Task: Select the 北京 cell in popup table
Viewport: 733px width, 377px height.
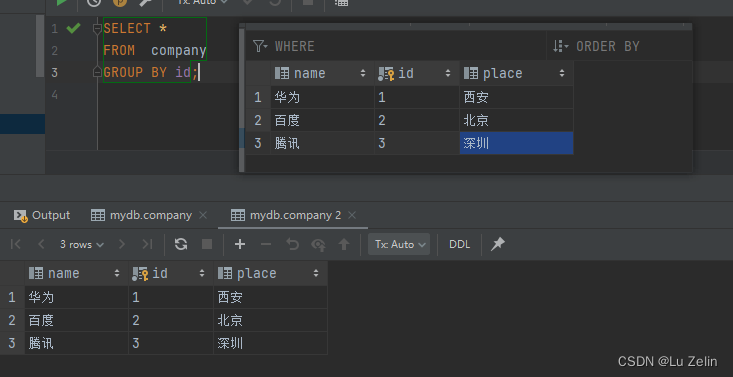Action: pyautogui.click(x=516, y=120)
